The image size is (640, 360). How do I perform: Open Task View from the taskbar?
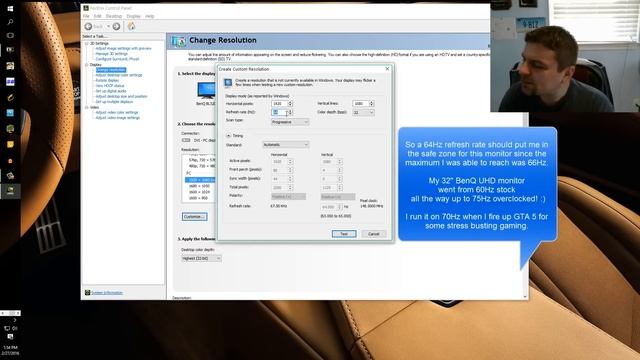[10, 36]
